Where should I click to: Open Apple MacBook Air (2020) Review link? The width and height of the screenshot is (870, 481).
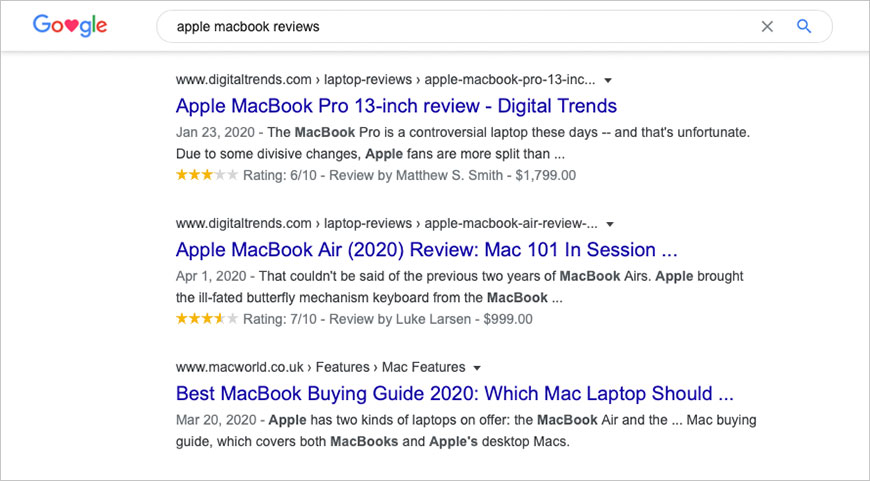tap(427, 250)
